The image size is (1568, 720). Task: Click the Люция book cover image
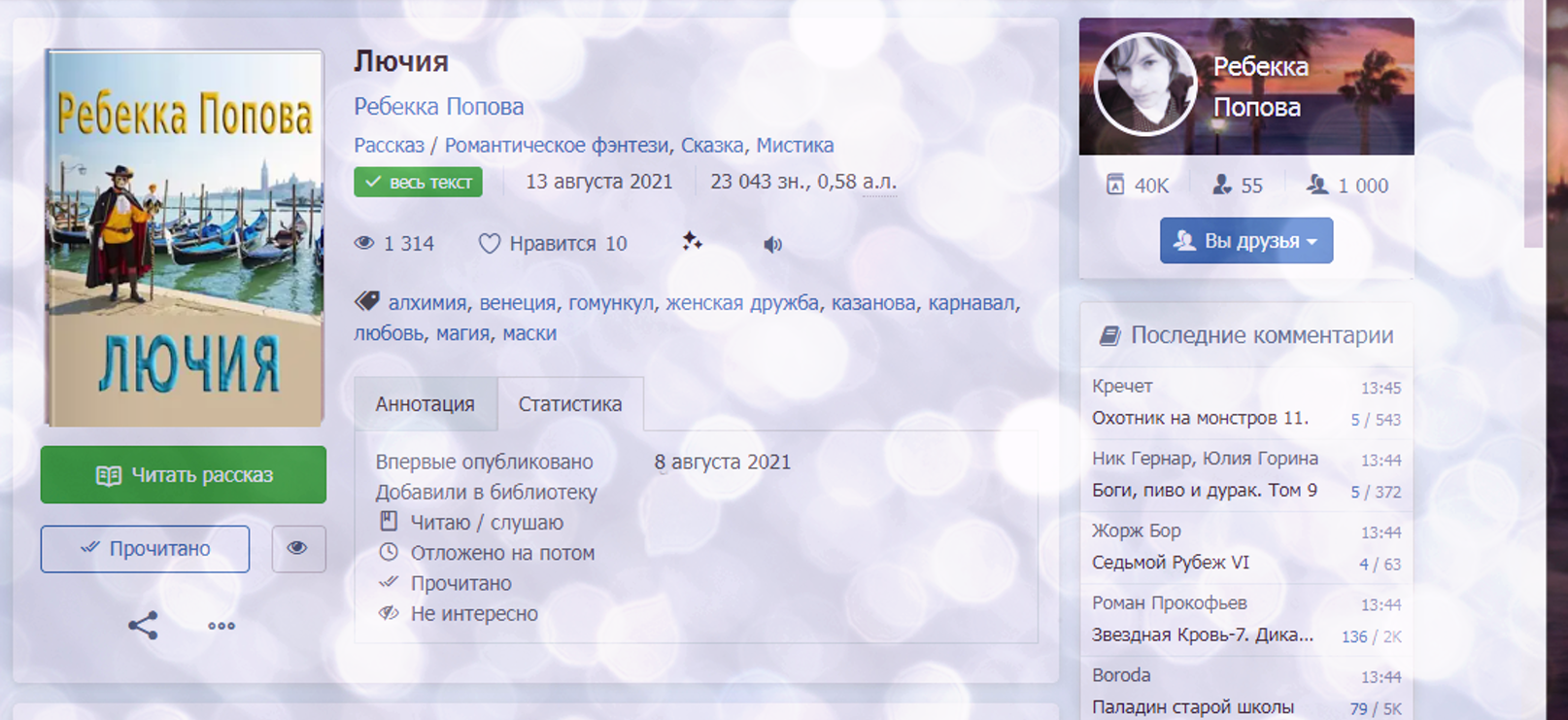184,238
